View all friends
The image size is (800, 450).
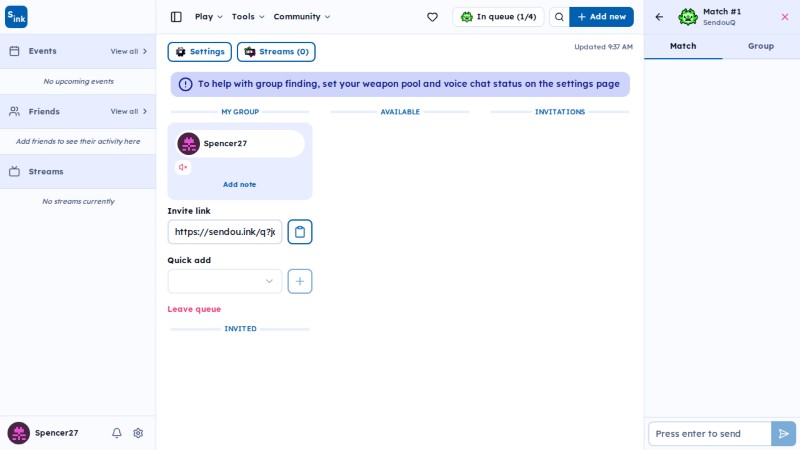(129, 111)
